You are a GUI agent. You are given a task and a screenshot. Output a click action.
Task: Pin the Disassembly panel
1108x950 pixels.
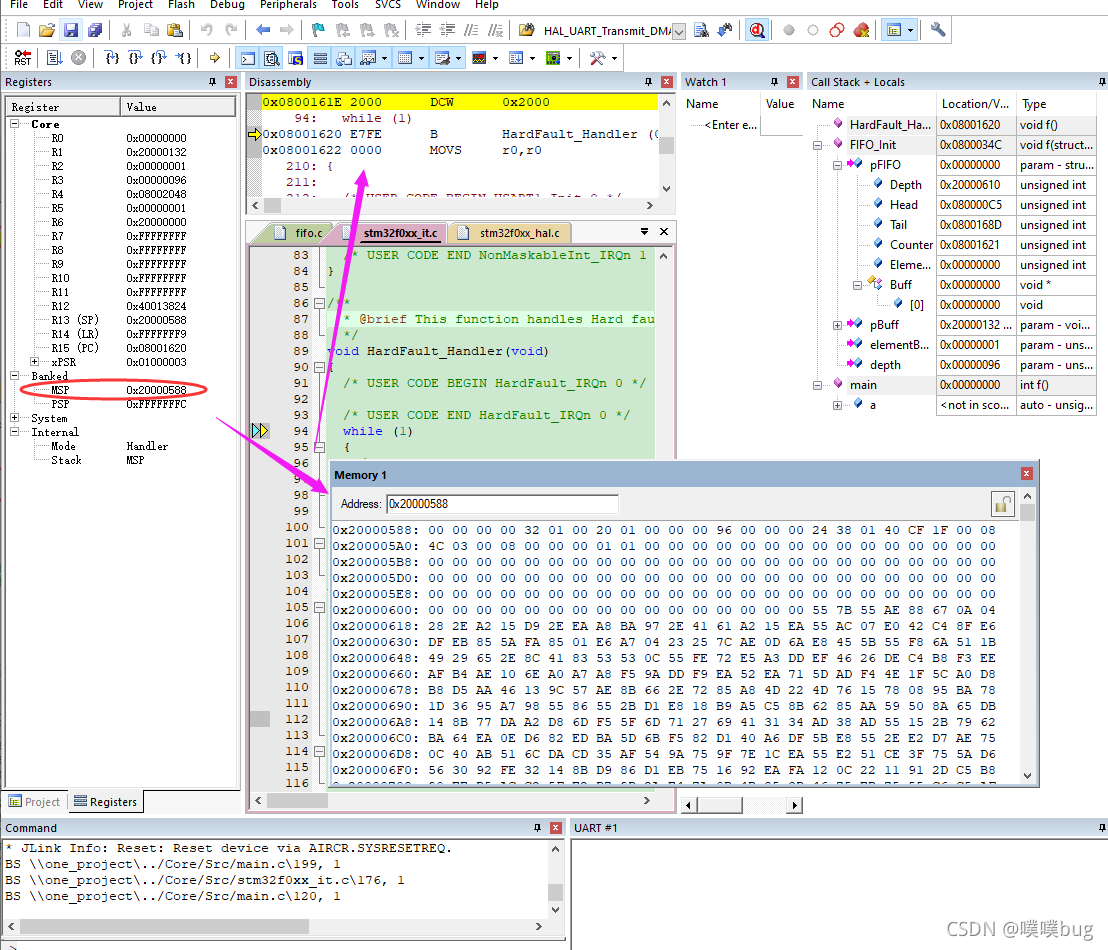648,82
